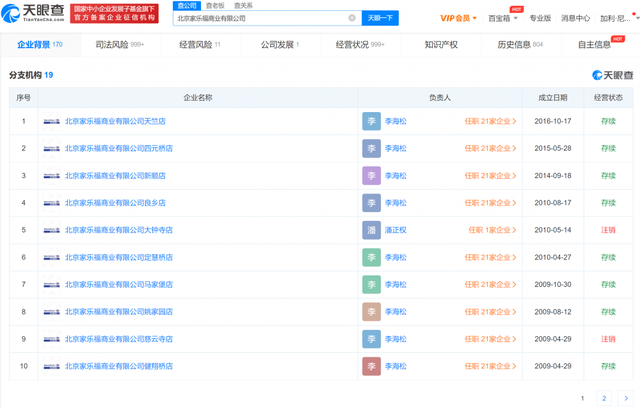Open the 专业版 link

540,18
